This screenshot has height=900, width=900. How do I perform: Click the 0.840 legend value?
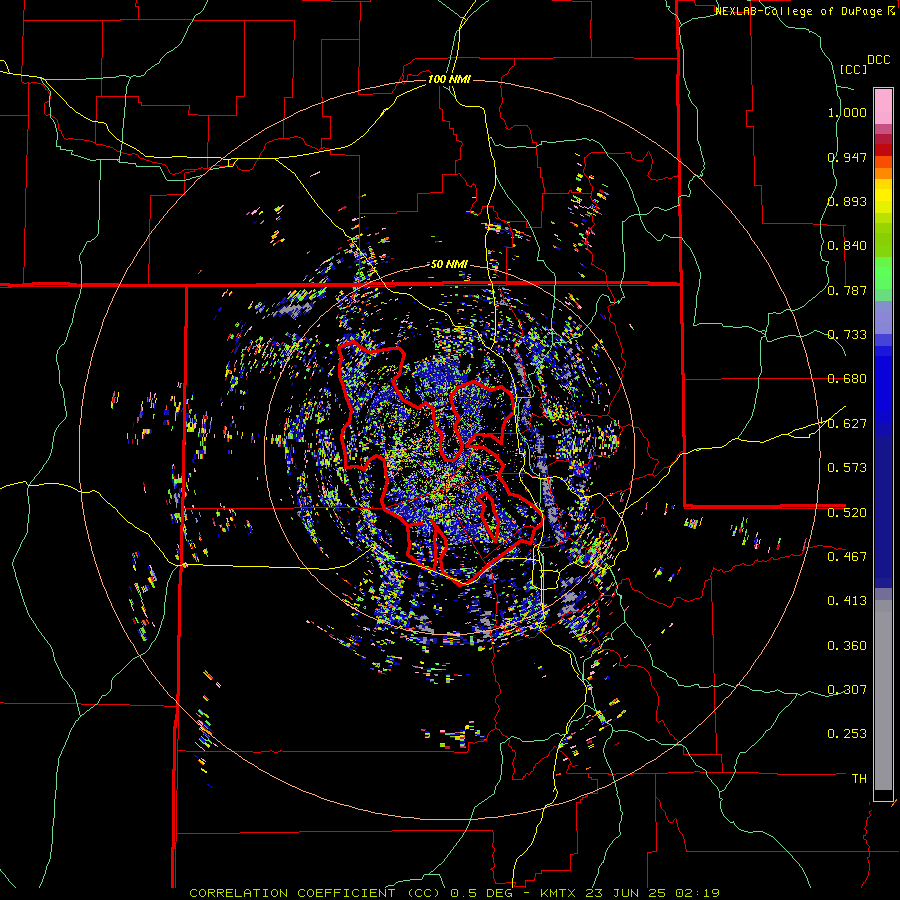click(x=847, y=246)
